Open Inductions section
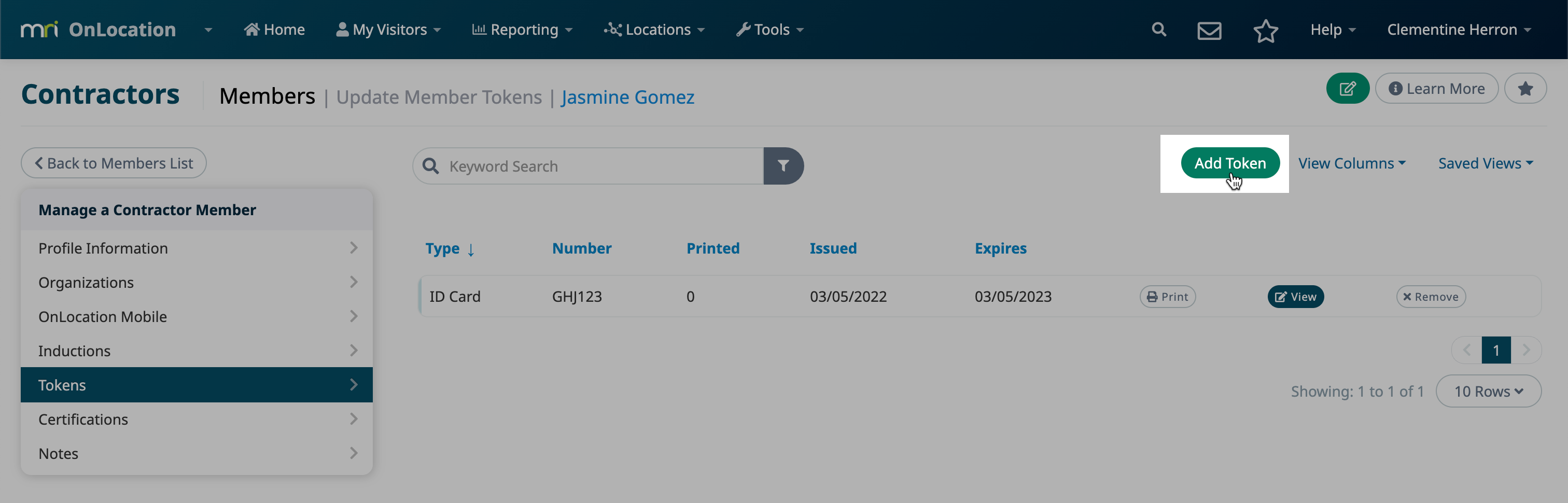Screen dimensions: 1568x503 point(197,350)
